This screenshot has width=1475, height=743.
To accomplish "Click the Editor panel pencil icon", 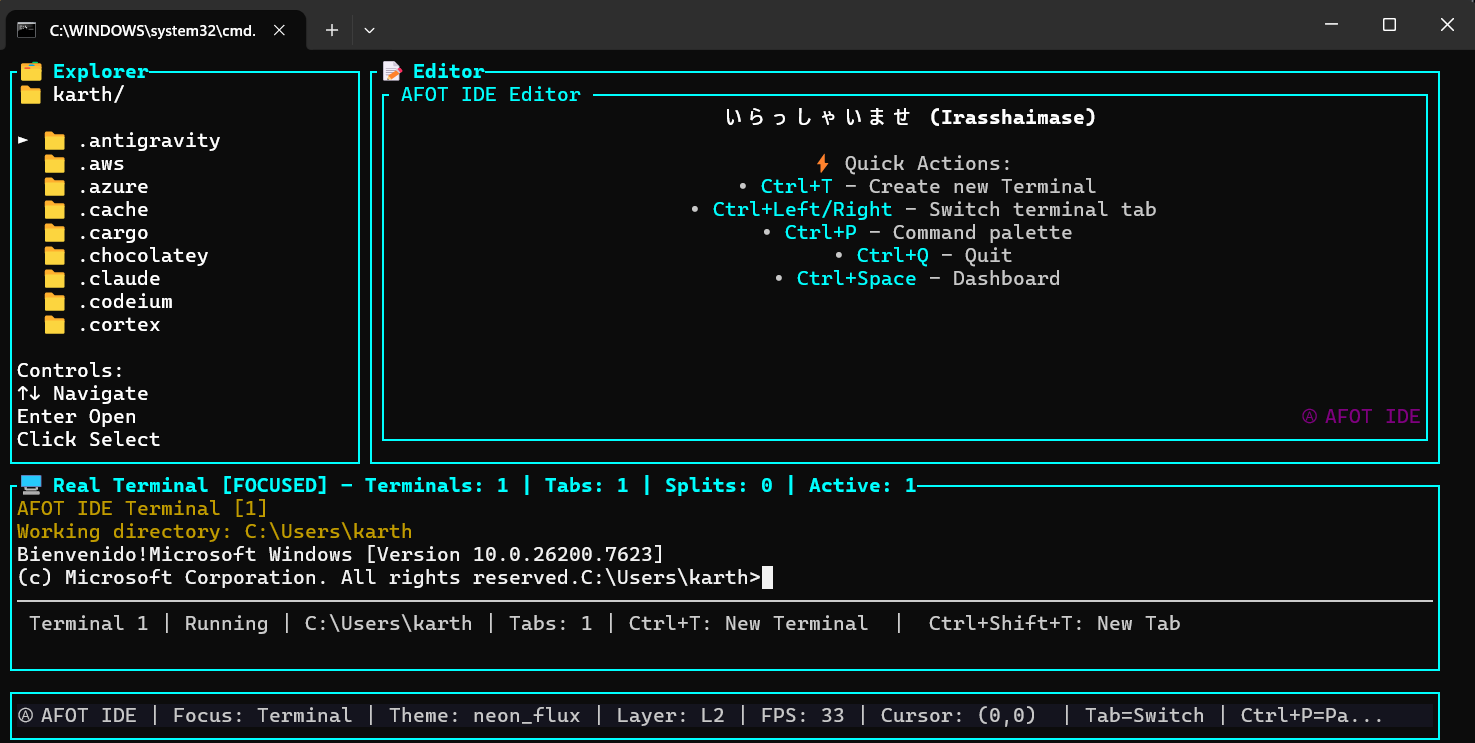I will 390,71.
